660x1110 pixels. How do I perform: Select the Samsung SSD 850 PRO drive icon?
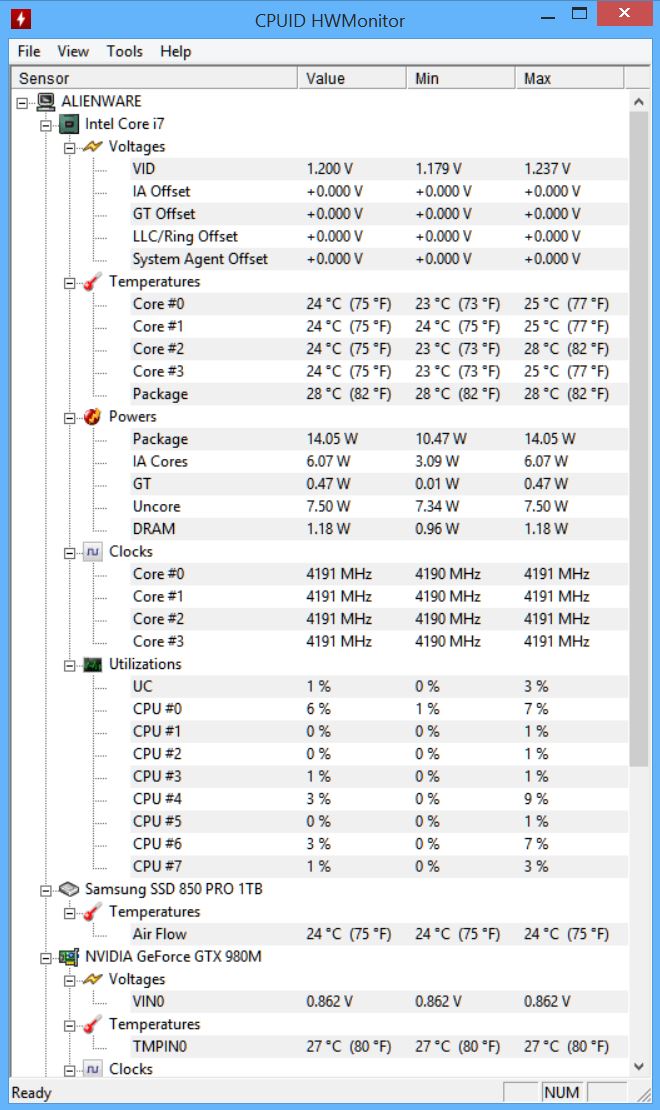click(69, 889)
